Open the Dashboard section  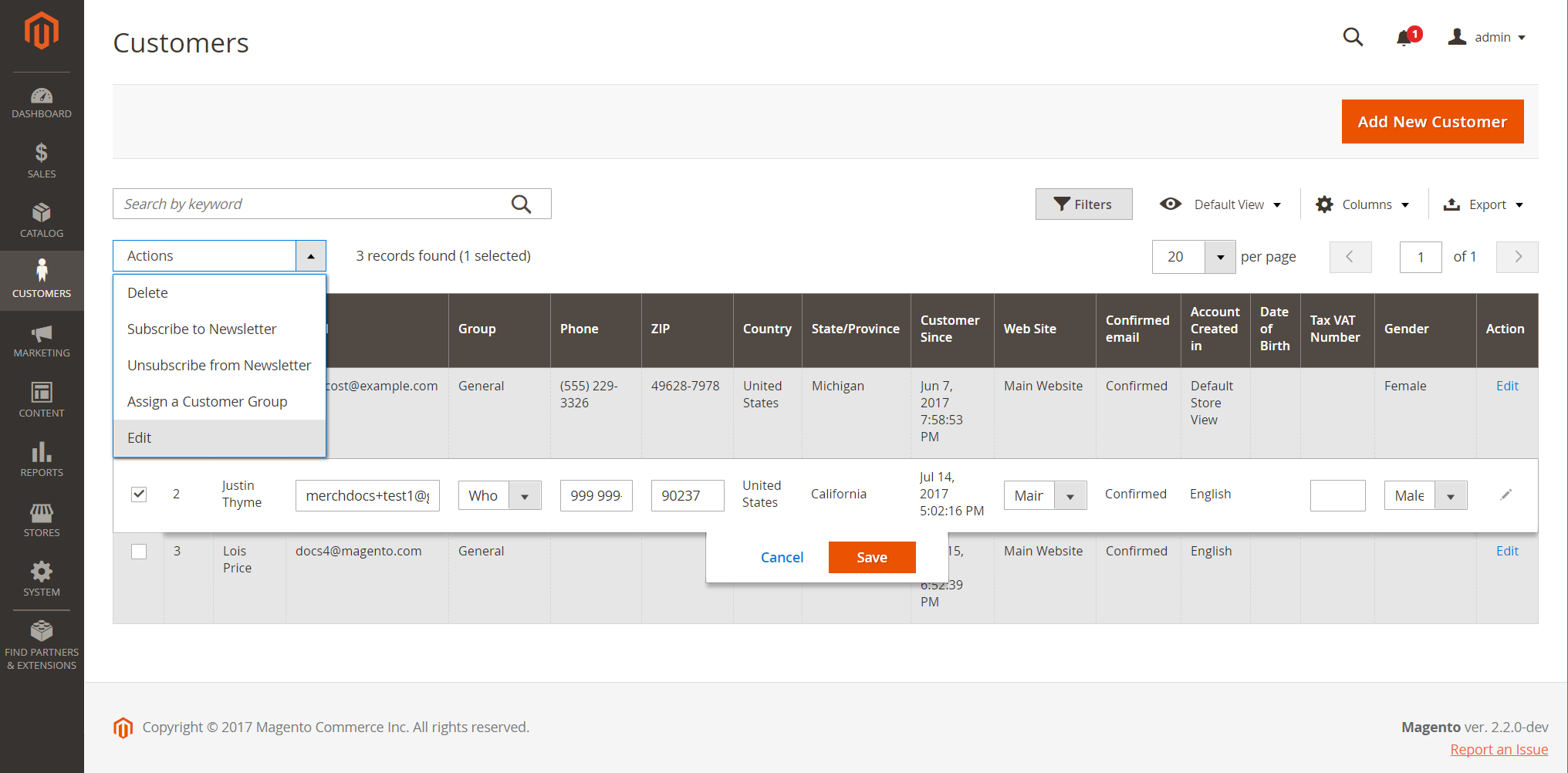[42, 103]
